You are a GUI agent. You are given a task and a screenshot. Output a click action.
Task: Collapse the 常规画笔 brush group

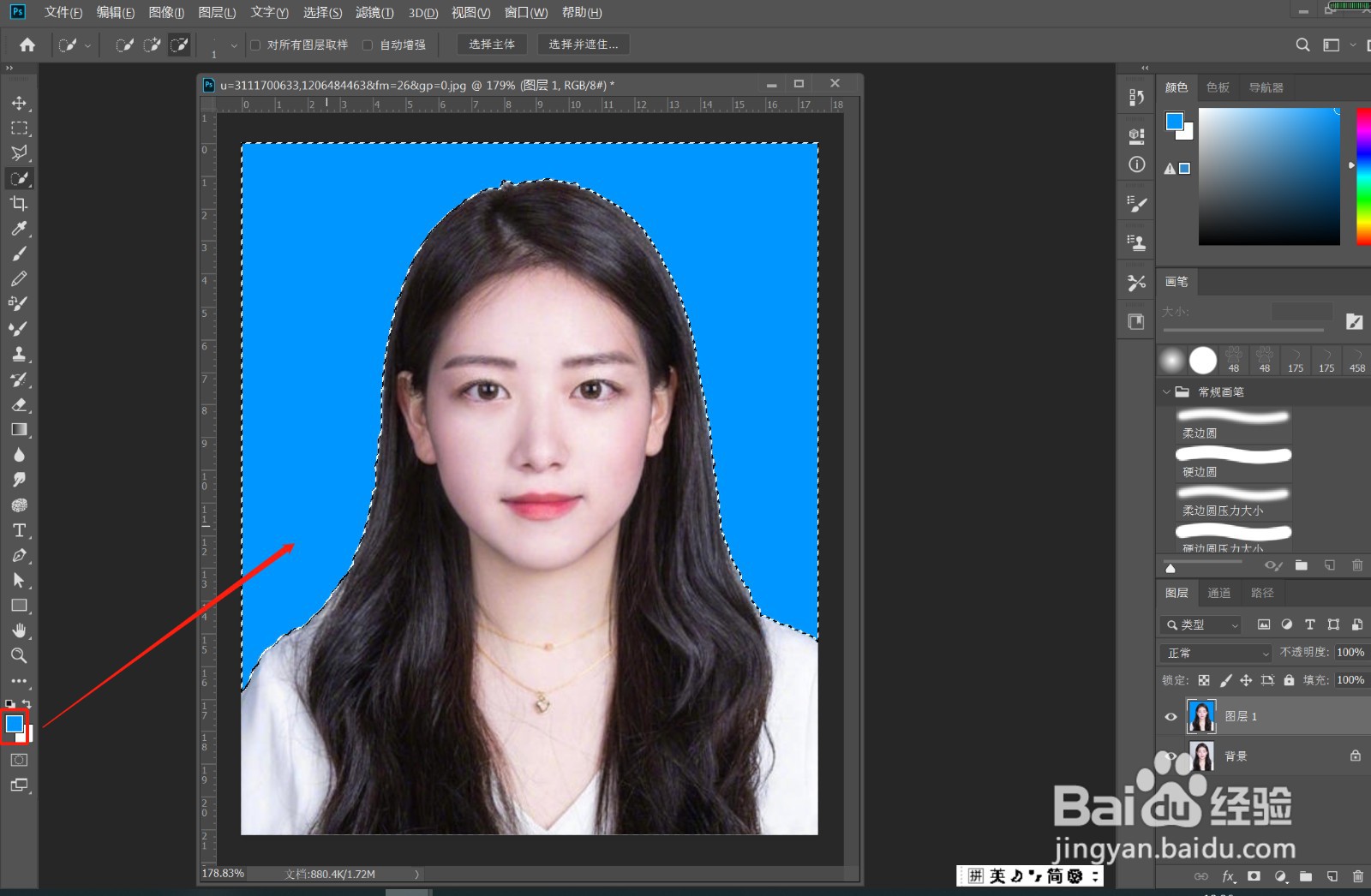[x=1166, y=391]
